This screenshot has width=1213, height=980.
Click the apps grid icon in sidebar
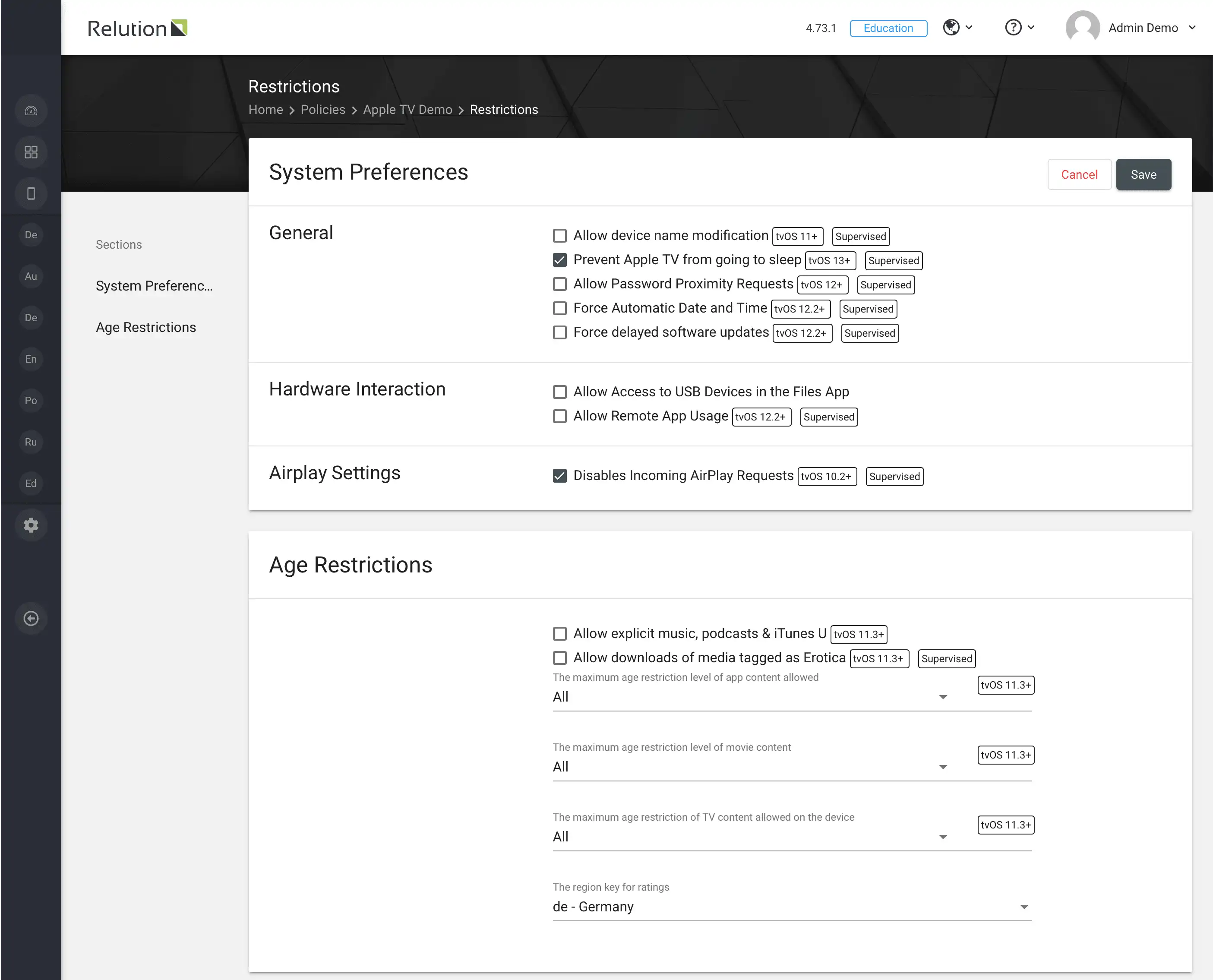pyautogui.click(x=31, y=152)
